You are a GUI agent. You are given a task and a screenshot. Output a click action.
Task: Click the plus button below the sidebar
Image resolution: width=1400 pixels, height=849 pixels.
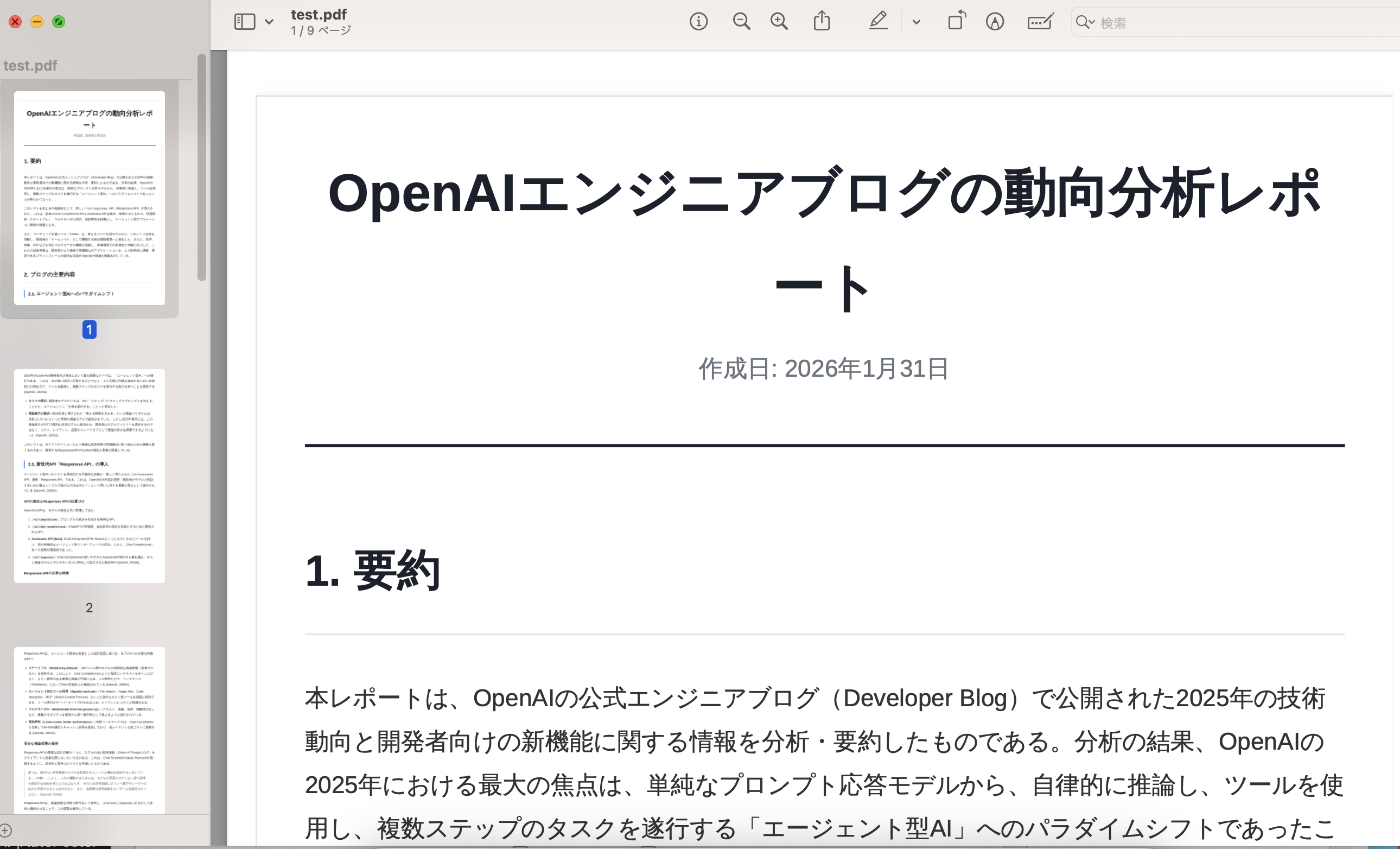click(5, 830)
